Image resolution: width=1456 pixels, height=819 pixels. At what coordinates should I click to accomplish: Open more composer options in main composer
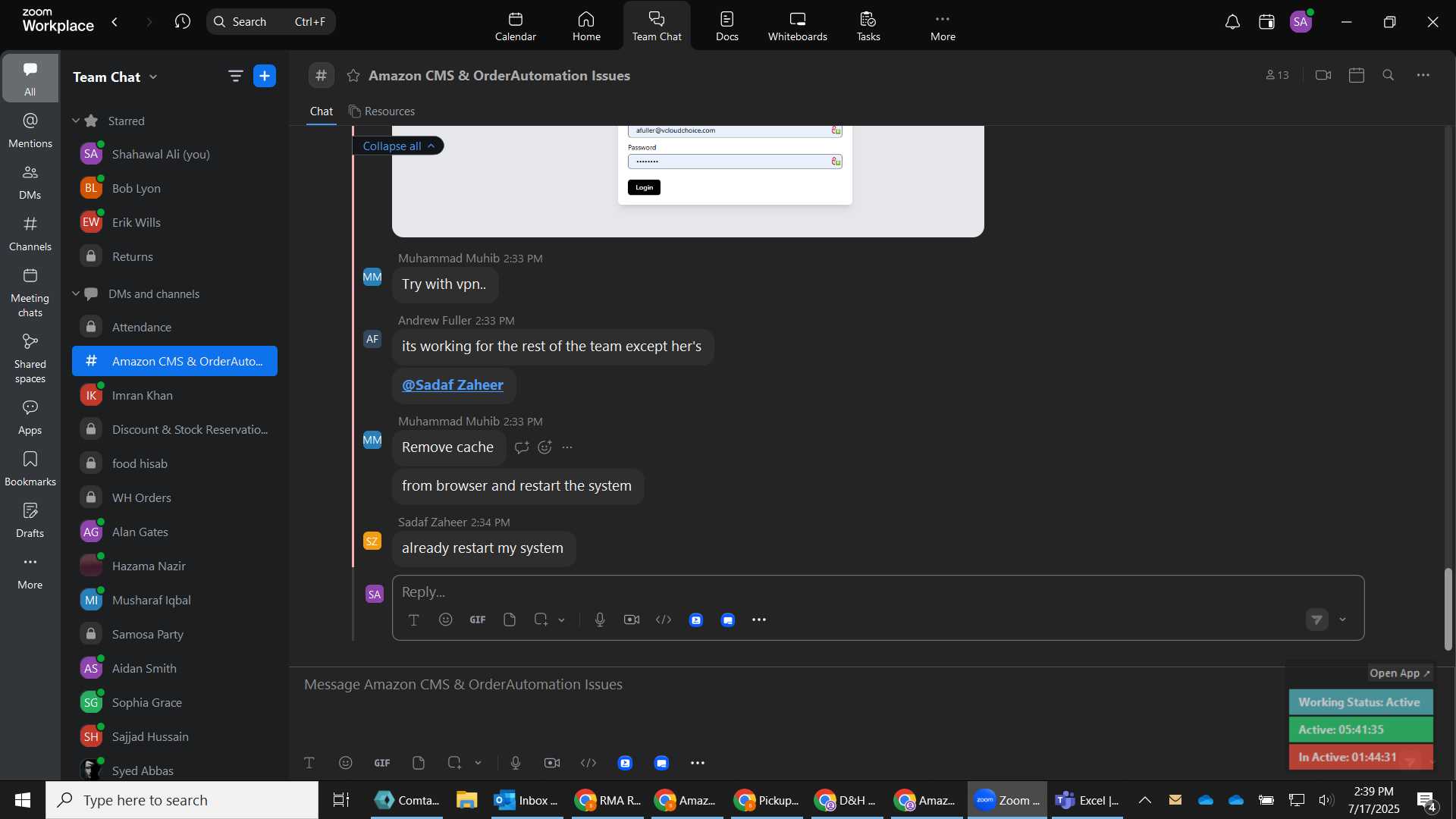click(x=698, y=763)
